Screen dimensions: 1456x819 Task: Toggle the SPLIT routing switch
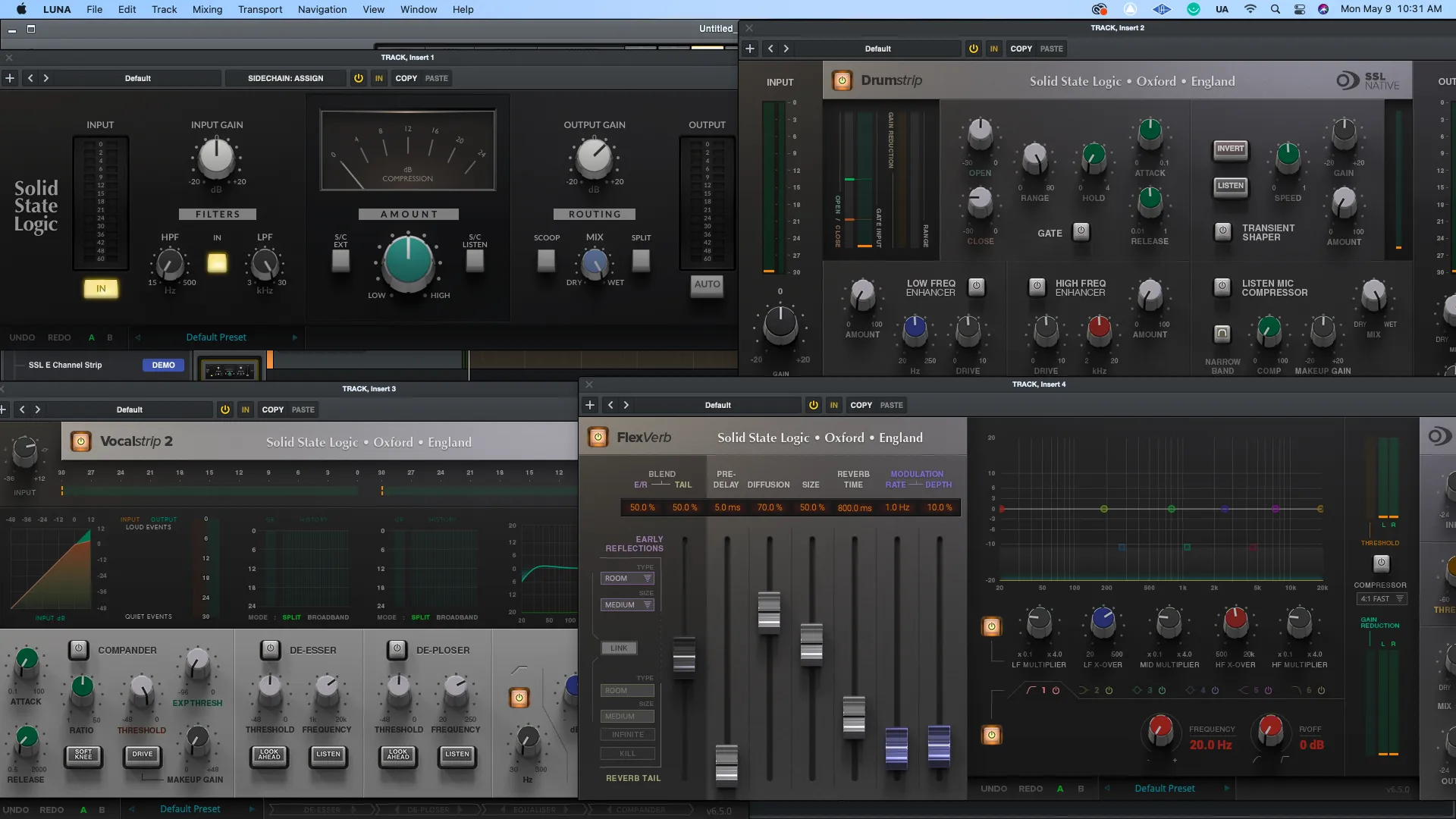pos(641,260)
